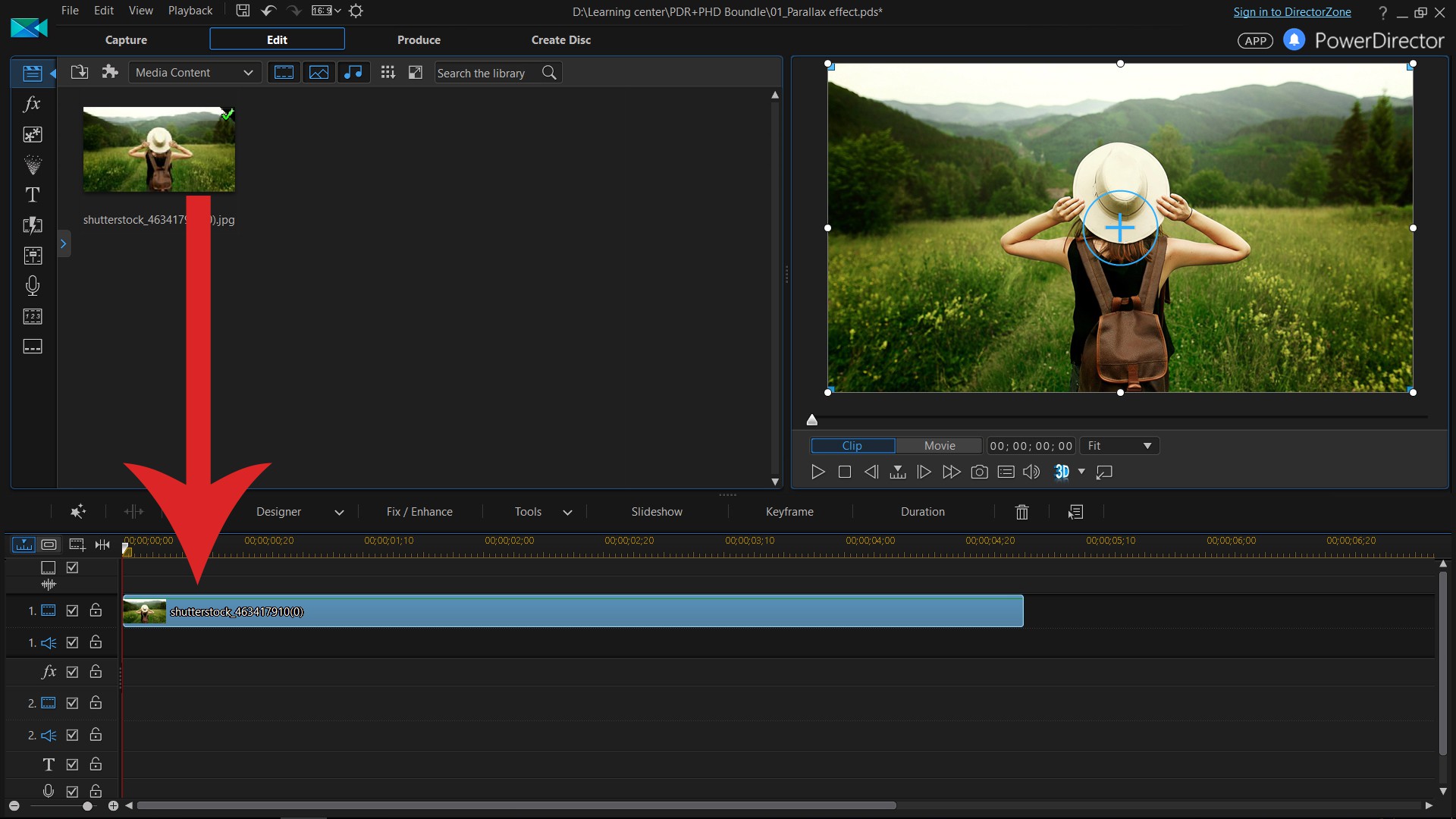Open the aspect ratio 16:9 dropdown

click(326, 11)
